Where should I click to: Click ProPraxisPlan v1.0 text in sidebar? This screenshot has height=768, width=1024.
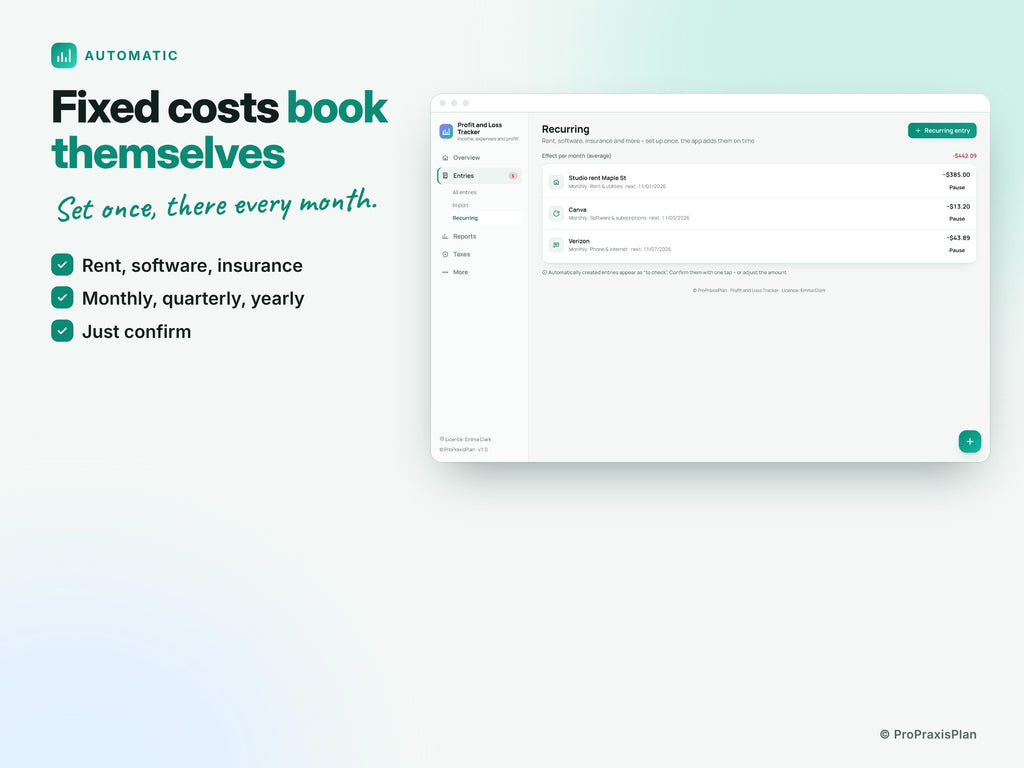click(x=464, y=449)
